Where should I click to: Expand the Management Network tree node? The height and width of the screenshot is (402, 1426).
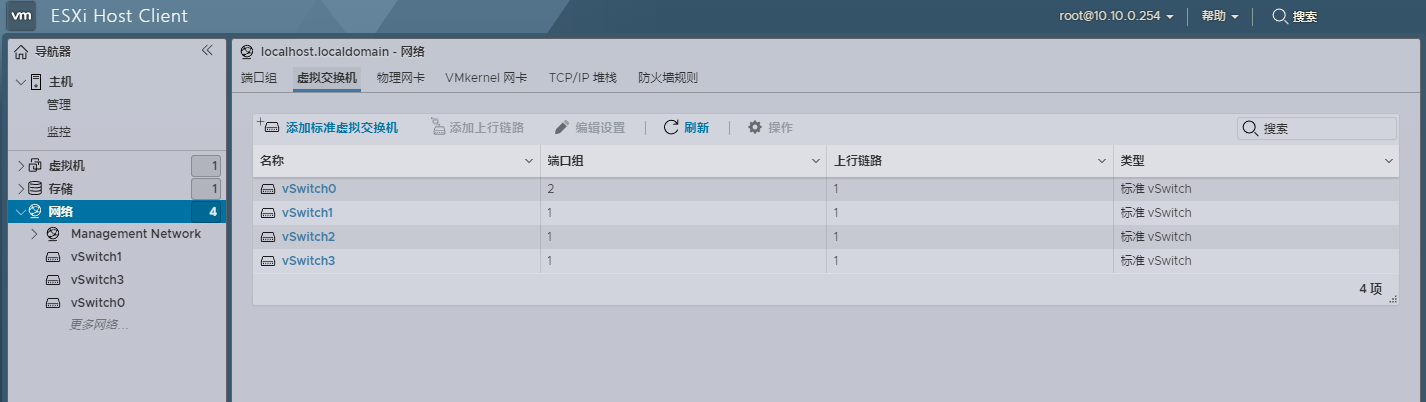coord(33,234)
